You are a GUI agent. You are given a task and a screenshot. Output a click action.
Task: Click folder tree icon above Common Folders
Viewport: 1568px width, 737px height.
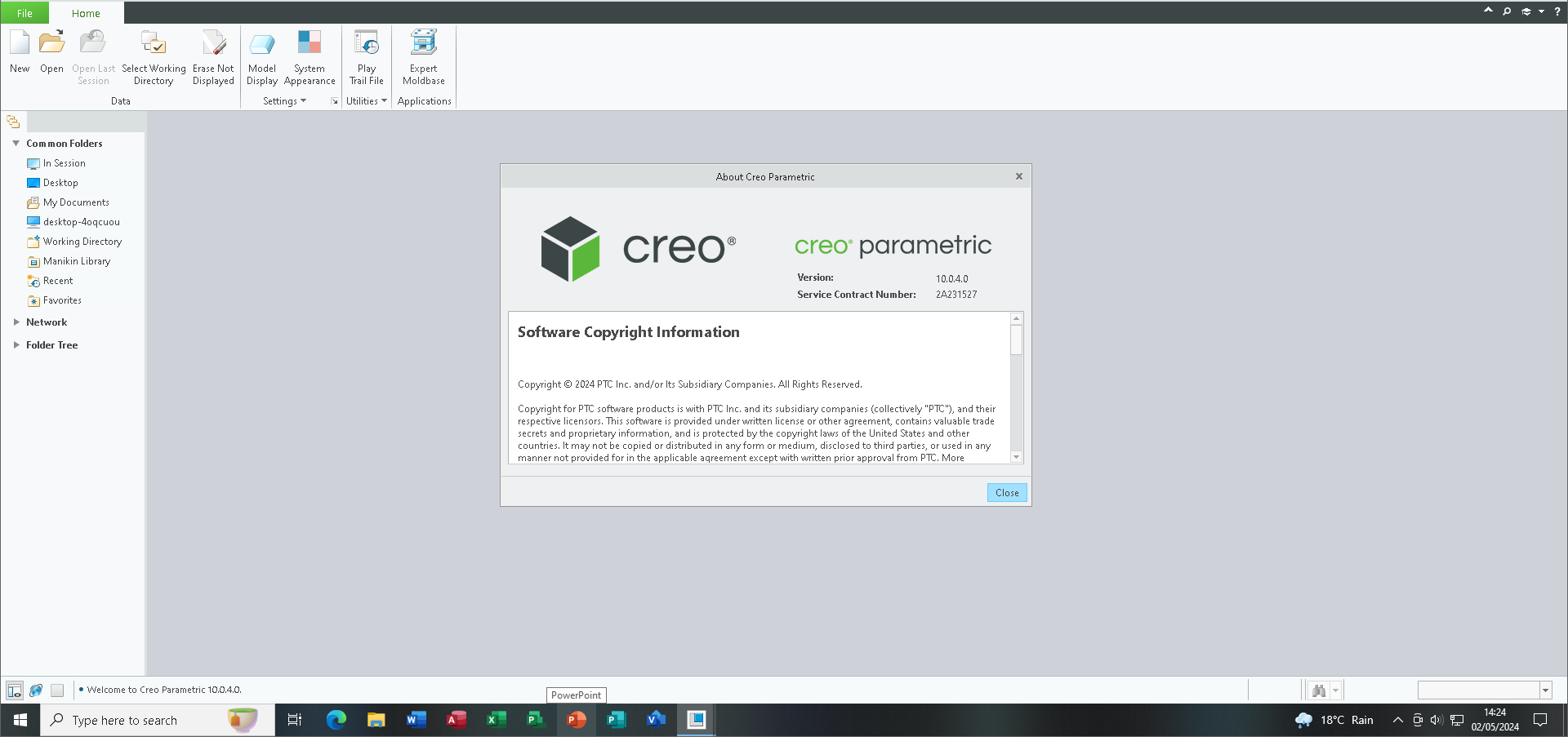point(13,122)
